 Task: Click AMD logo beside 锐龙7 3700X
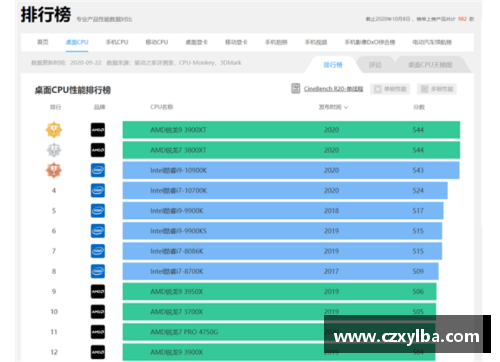pos(98,312)
